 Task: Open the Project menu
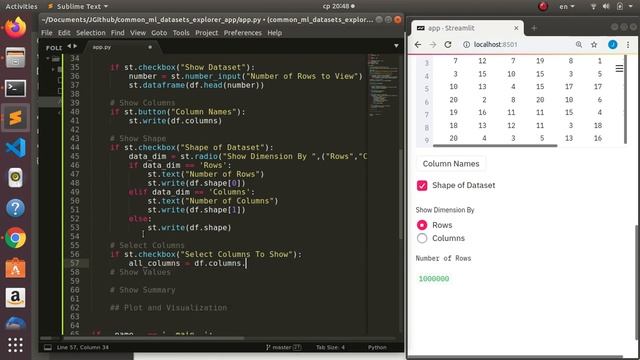tap(207, 33)
